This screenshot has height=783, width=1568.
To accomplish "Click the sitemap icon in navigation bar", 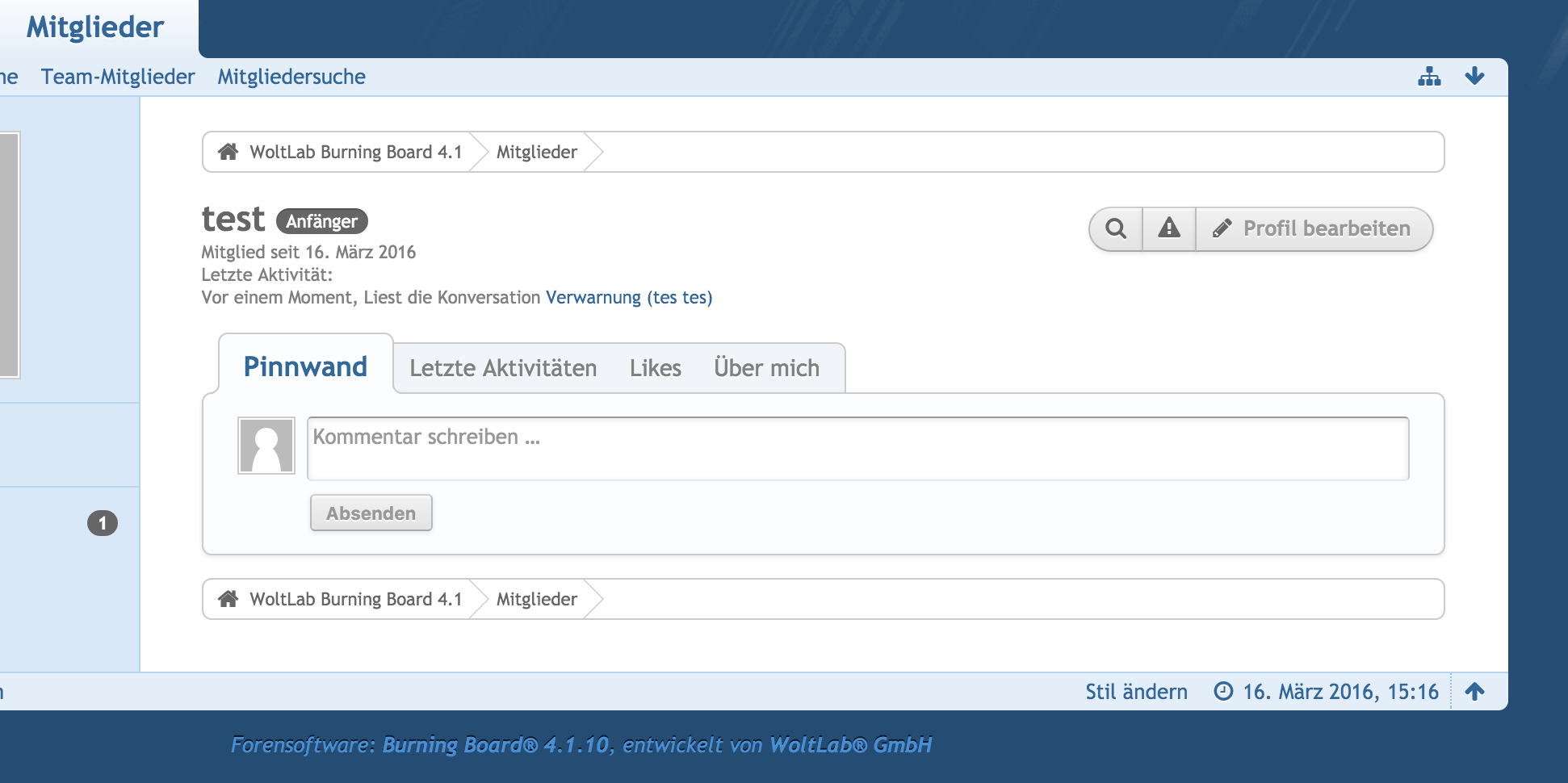I will [x=1429, y=77].
